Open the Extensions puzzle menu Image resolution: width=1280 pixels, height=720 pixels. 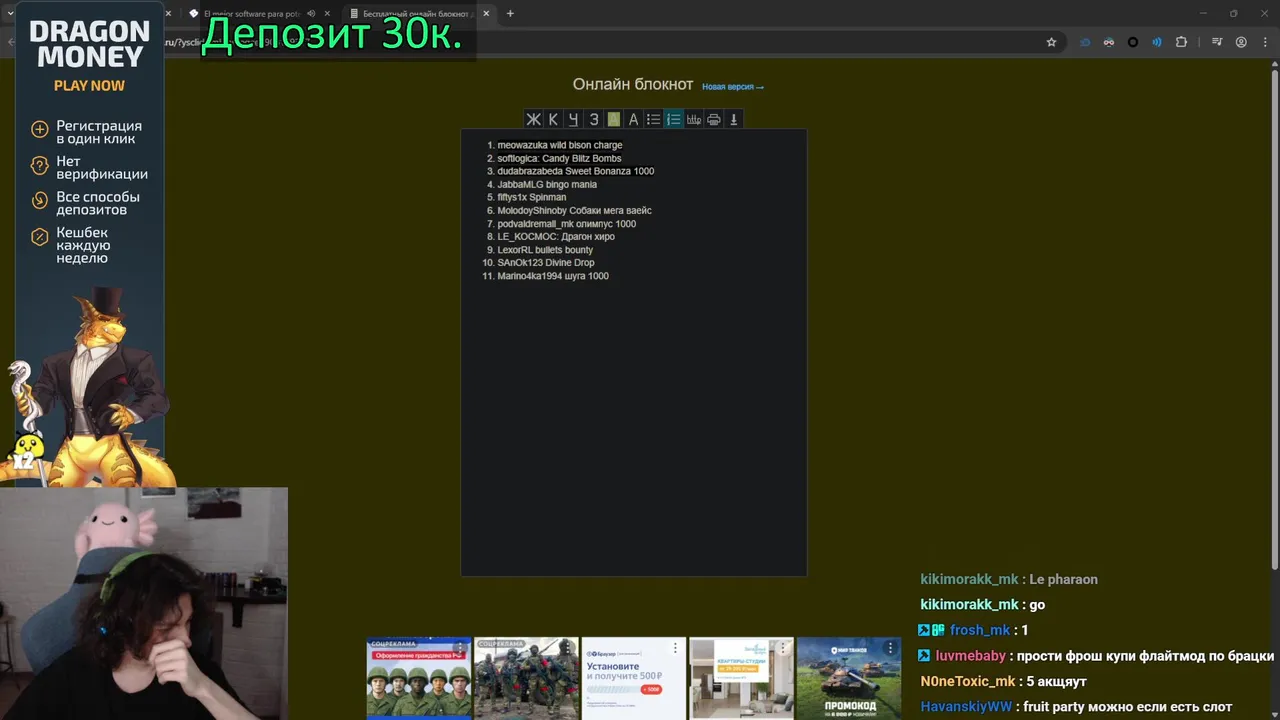1181,42
